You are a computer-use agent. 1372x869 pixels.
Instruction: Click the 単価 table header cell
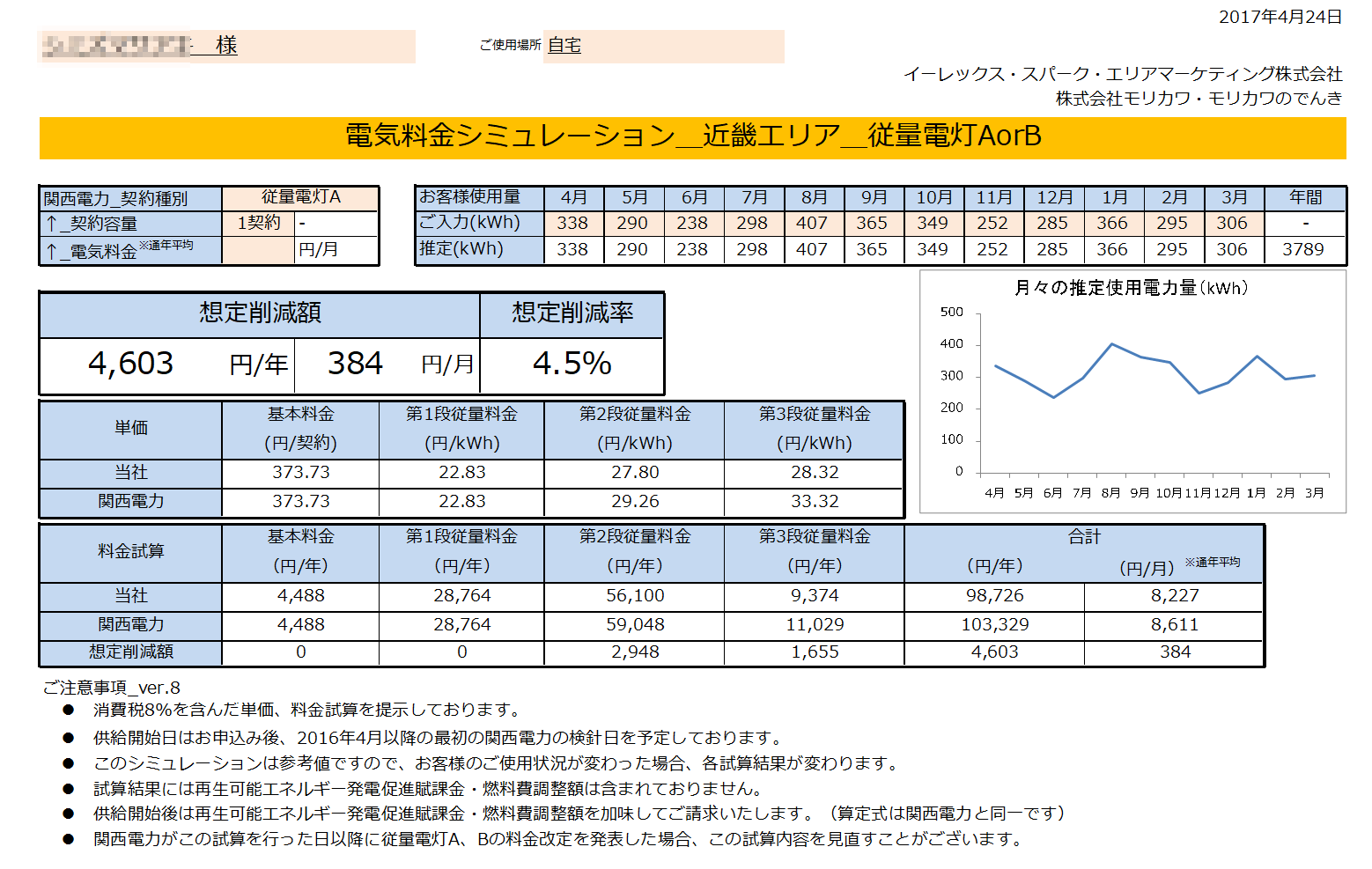pyautogui.click(x=131, y=429)
